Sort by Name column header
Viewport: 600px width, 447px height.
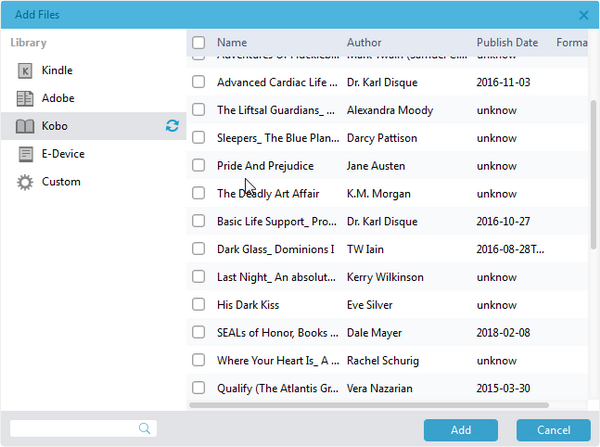click(x=232, y=43)
